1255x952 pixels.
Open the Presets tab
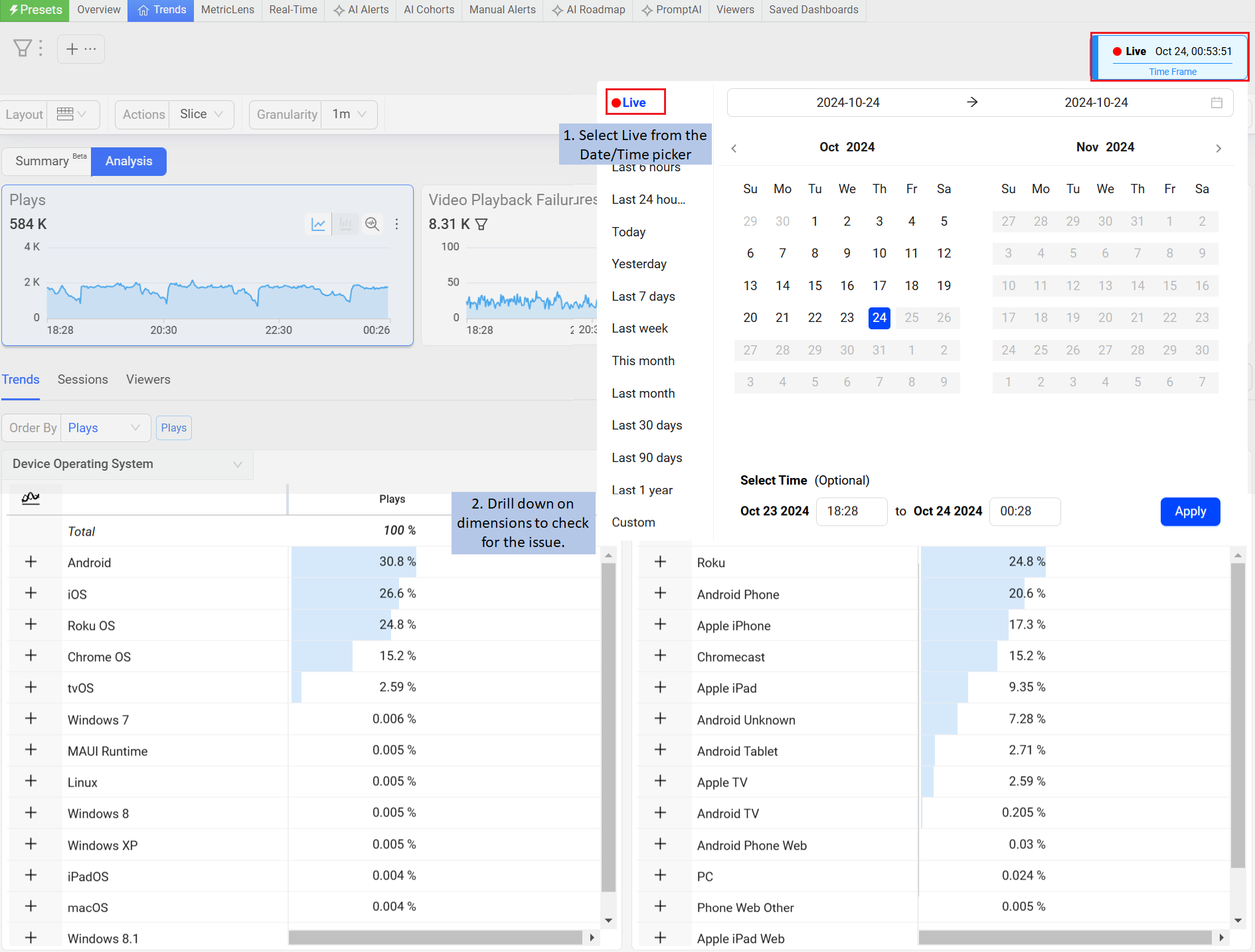[x=35, y=10]
